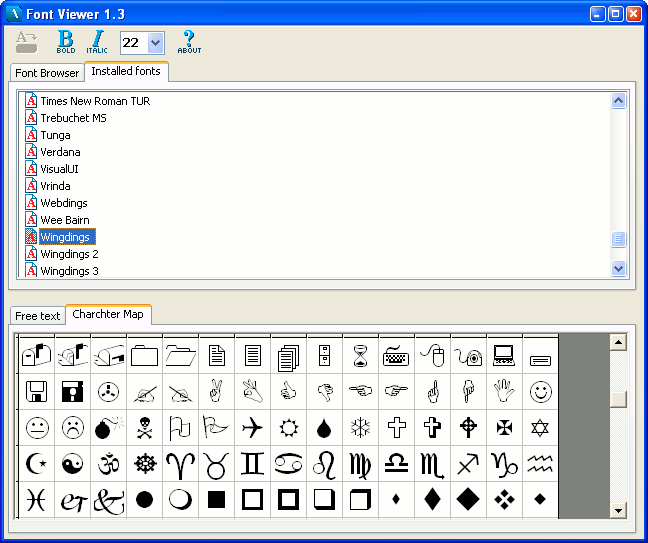Toggle the Italic formatting button
648x543 pixels.
coord(96,41)
